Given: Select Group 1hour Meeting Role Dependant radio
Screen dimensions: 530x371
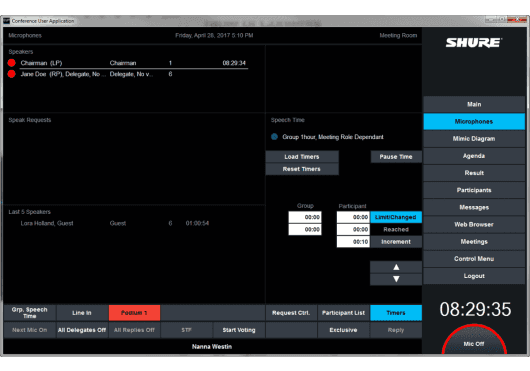Looking at the screenshot, I should click(x=274, y=137).
